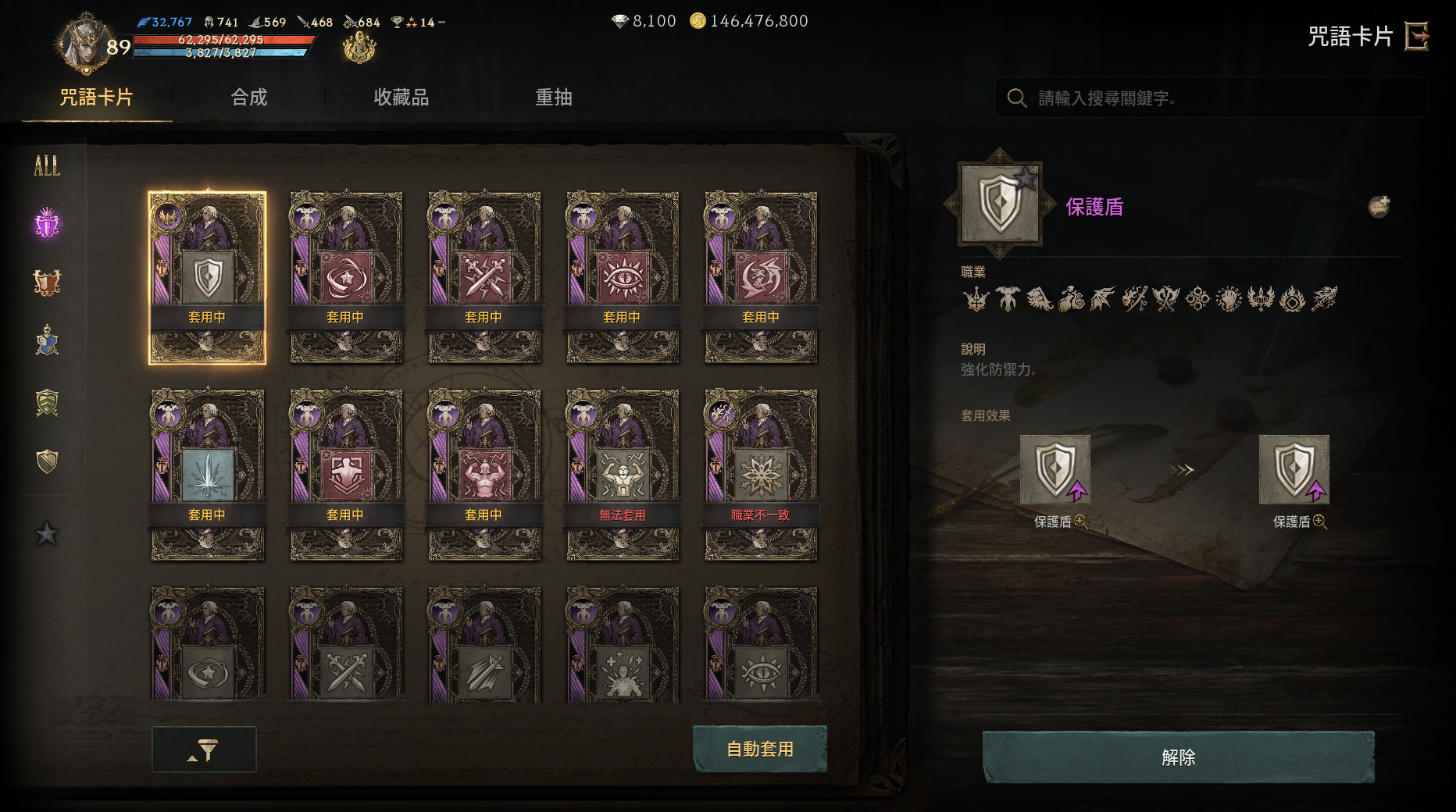Viewport: 1456px width, 812px height.
Task: Open the sort filter funnel button
Action: [204, 750]
